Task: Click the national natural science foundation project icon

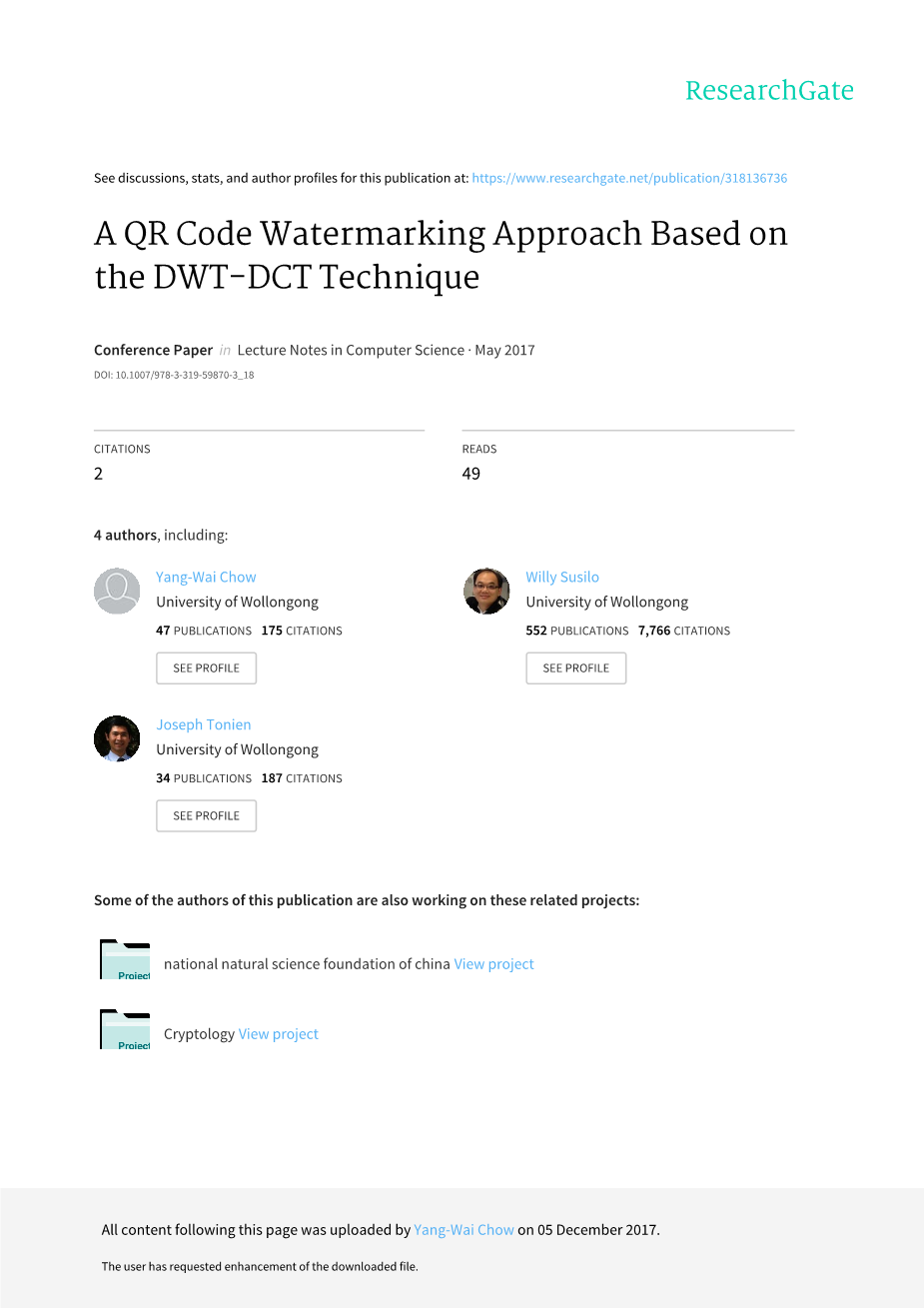Action: (x=125, y=960)
